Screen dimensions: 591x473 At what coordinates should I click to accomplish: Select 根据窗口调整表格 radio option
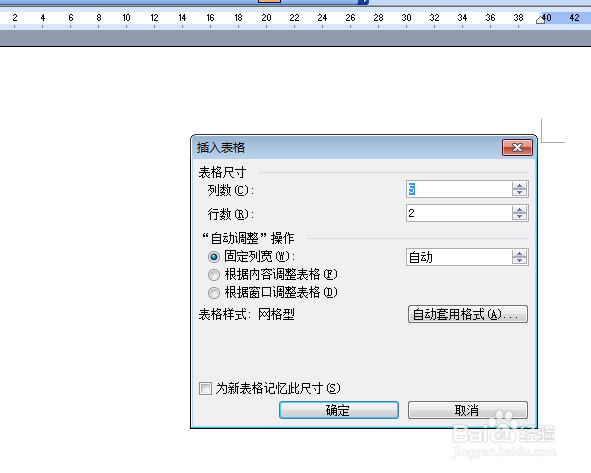214,292
